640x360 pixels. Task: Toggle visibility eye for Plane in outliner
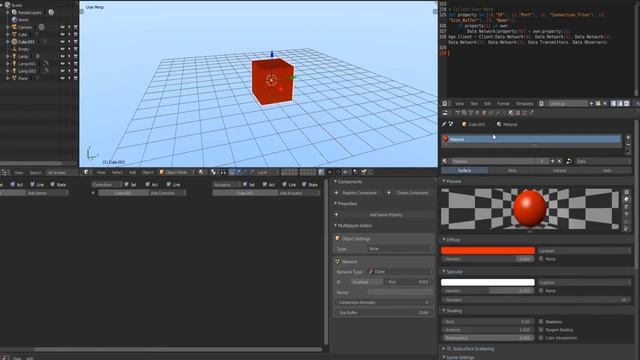coord(62,78)
